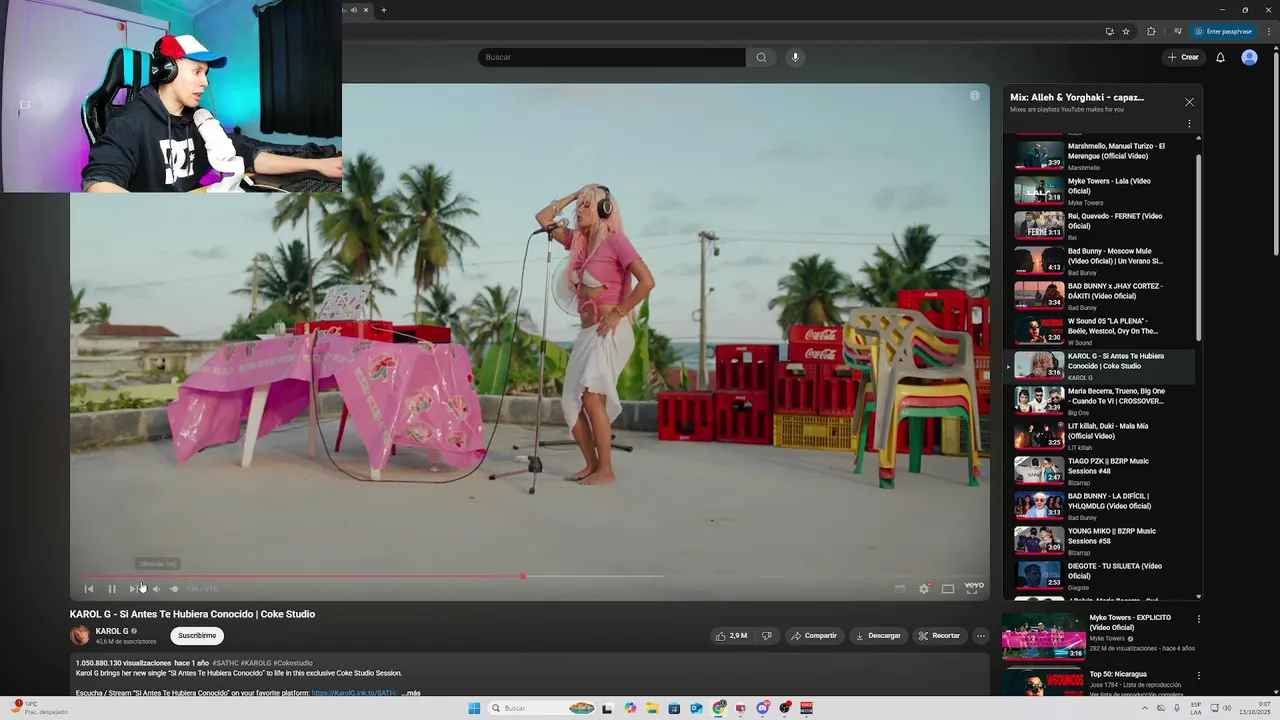The image size is (1280, 720).
Task: Play W Sound 05 "LA PLENA" video
Action: point(1099,330)
